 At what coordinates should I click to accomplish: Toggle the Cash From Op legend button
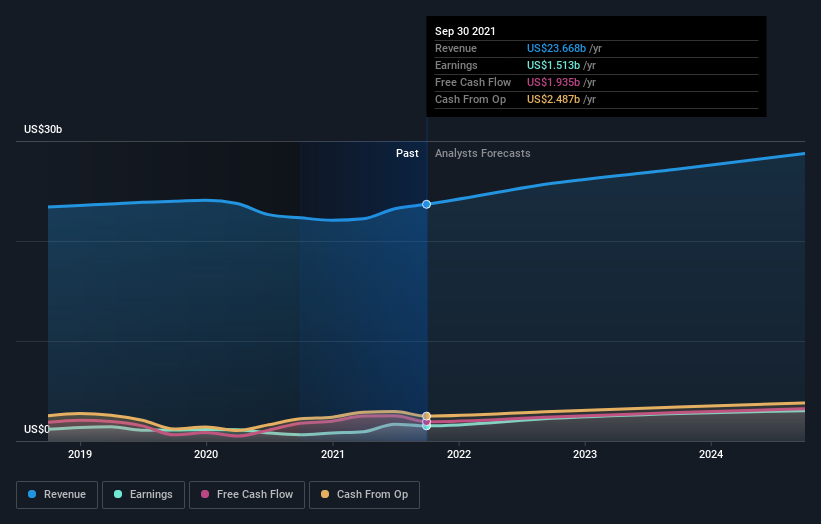(x=364, y=495)
